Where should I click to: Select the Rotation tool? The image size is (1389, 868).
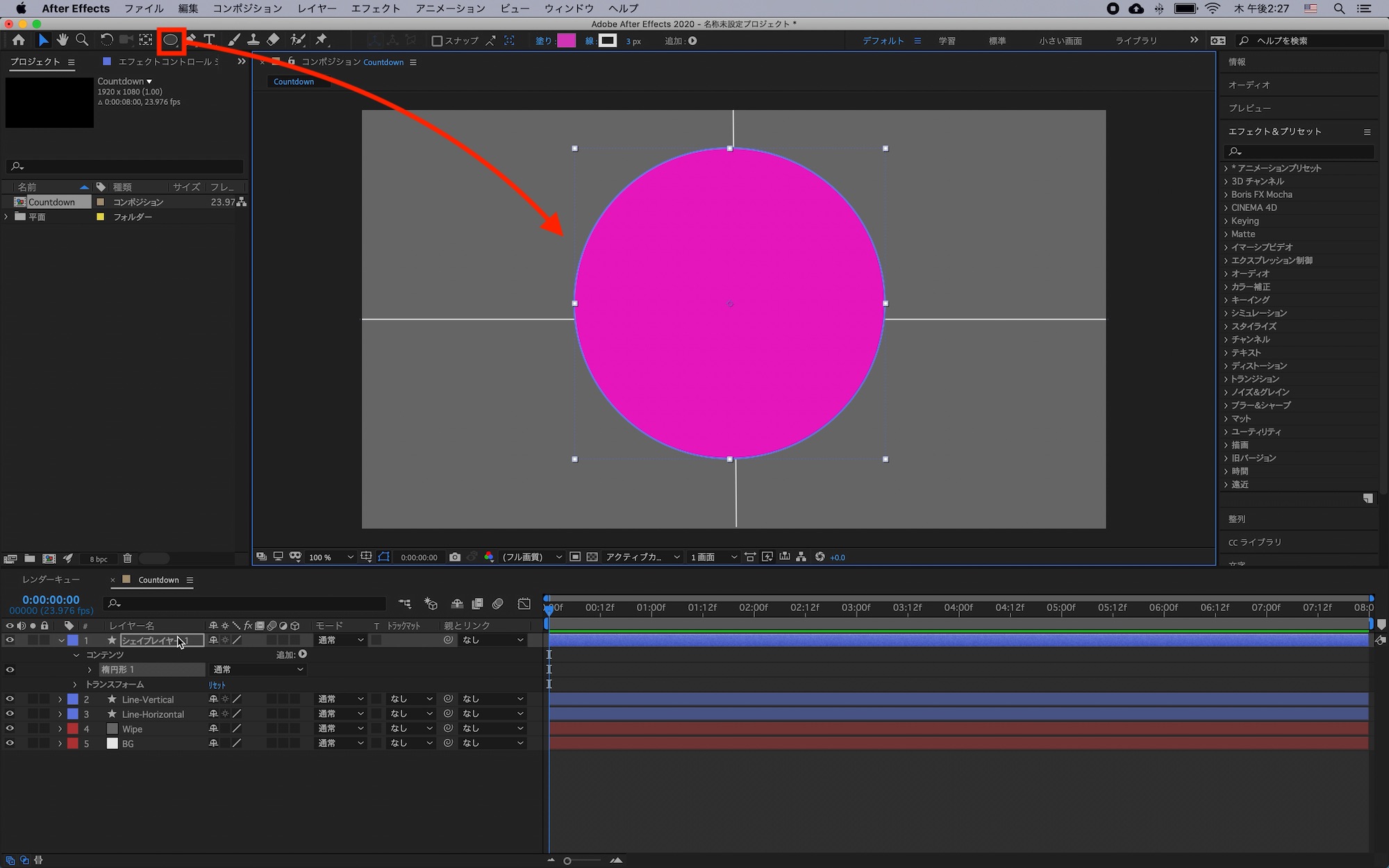[x=106, y=40]
